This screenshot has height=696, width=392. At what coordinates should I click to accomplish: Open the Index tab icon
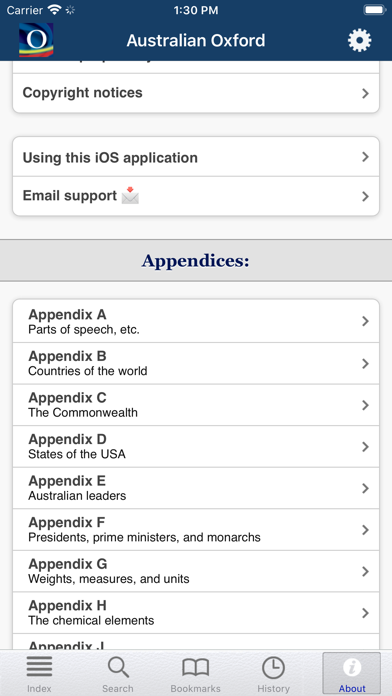39,675
